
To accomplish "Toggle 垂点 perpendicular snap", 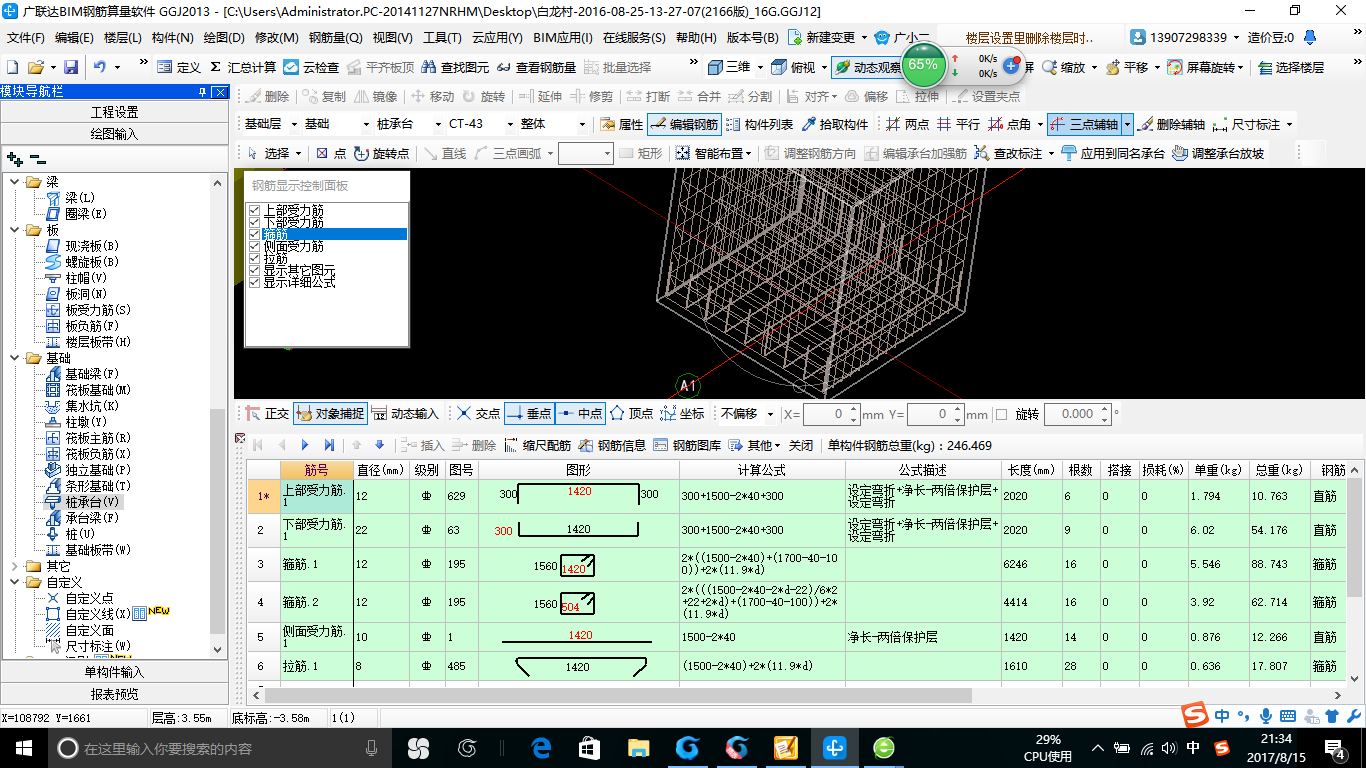I will 529,414.
